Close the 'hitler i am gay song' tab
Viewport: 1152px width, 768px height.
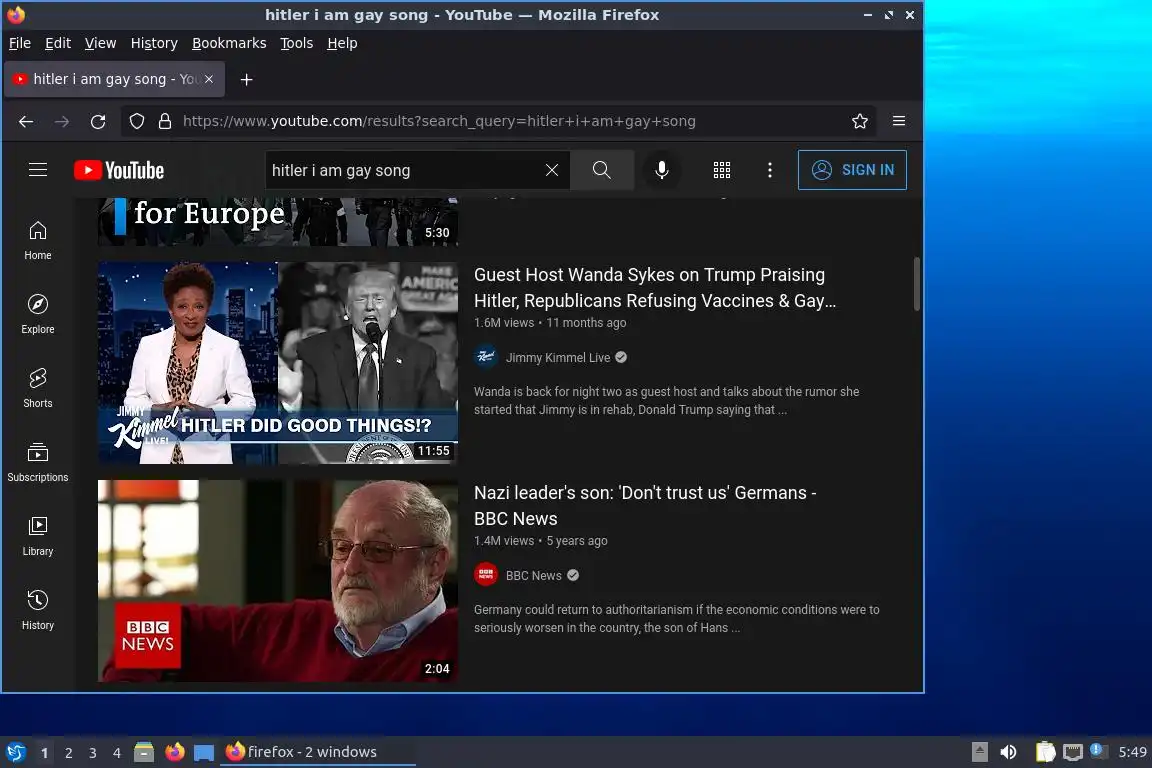tap(209, 79)
